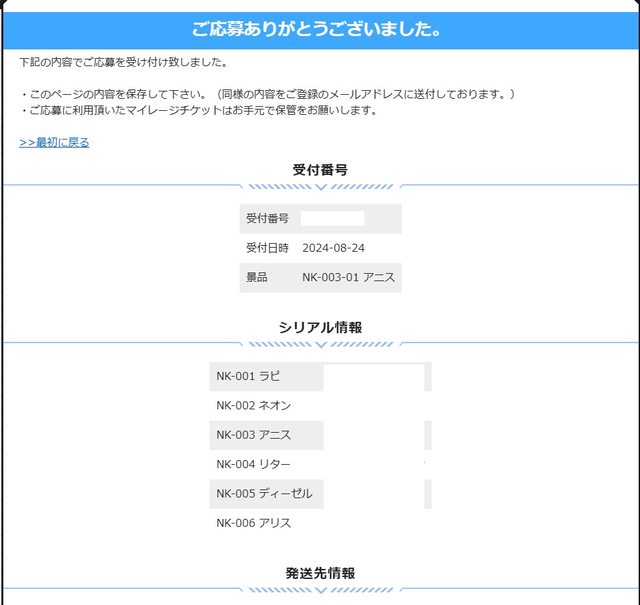Select the 発送先情報 section heading
This screenshot has height=605, width=640.
click(x=320, y=573)
